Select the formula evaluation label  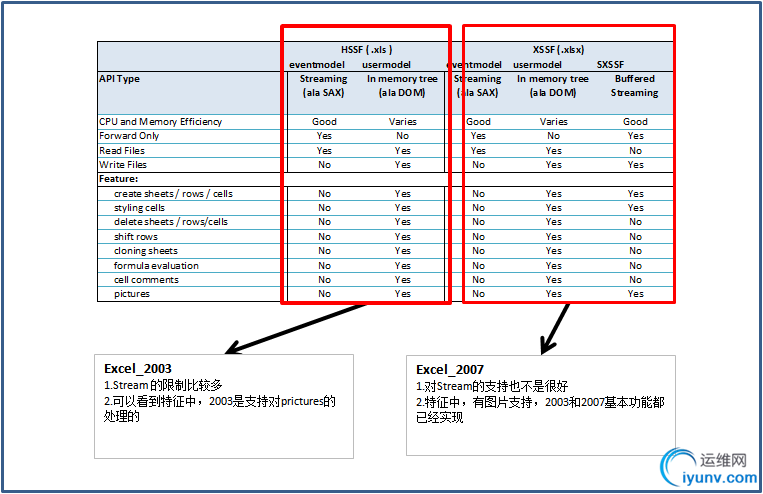[156, 266]
